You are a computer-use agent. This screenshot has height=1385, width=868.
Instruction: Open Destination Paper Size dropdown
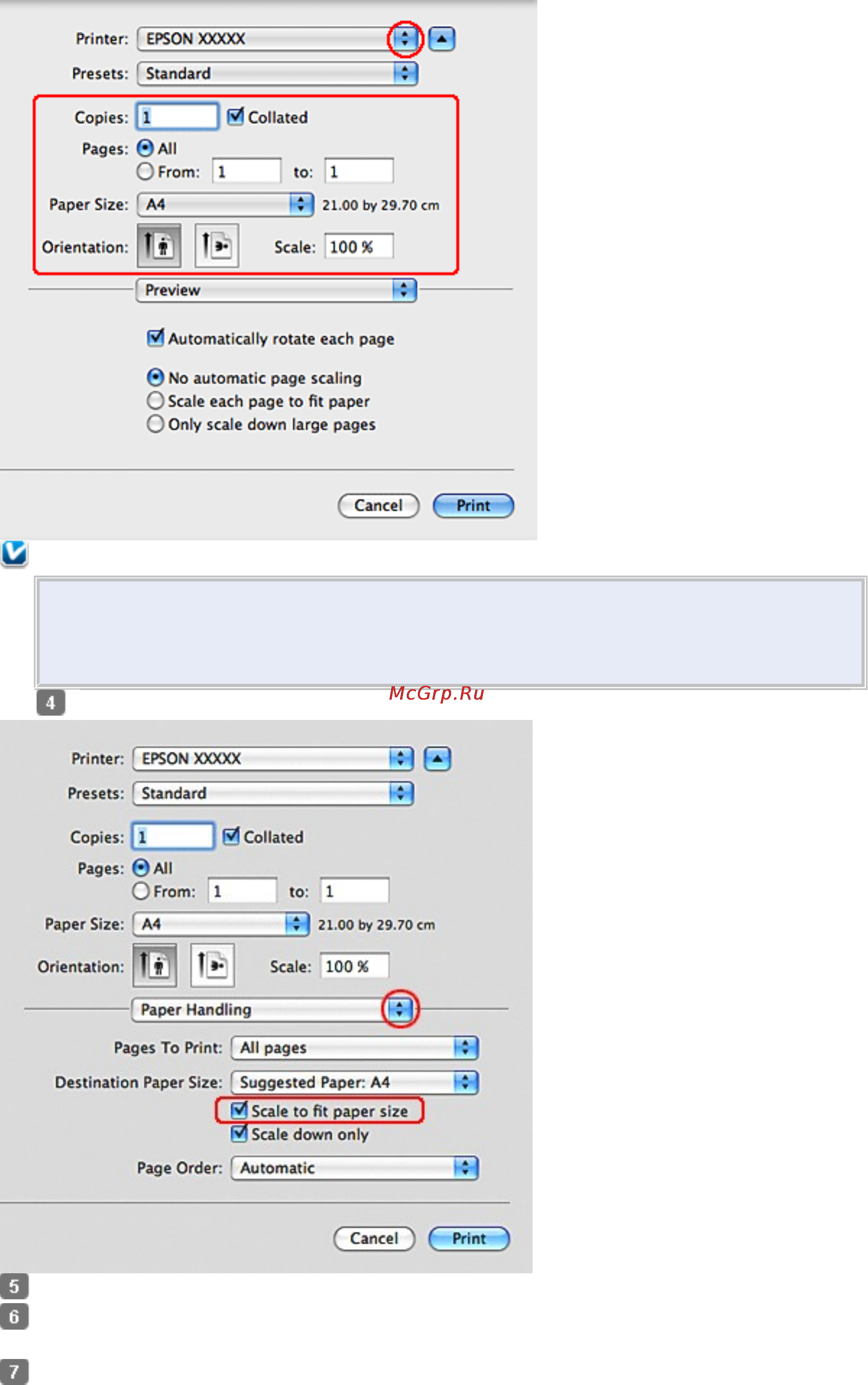tap(354, 1083)
